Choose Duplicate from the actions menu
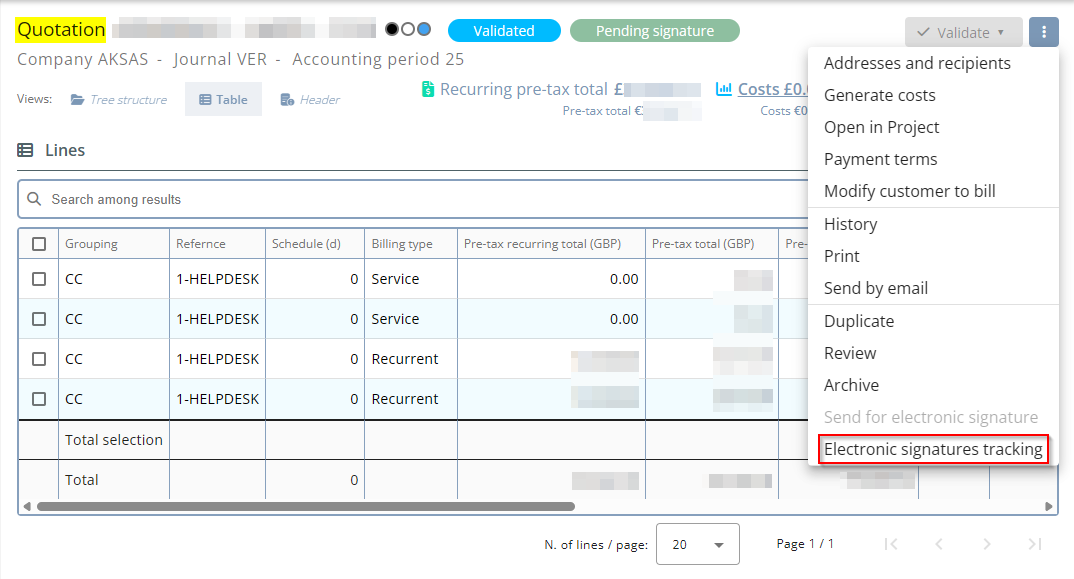Screen dimensions: 1074x579 [x=859, y=321]
